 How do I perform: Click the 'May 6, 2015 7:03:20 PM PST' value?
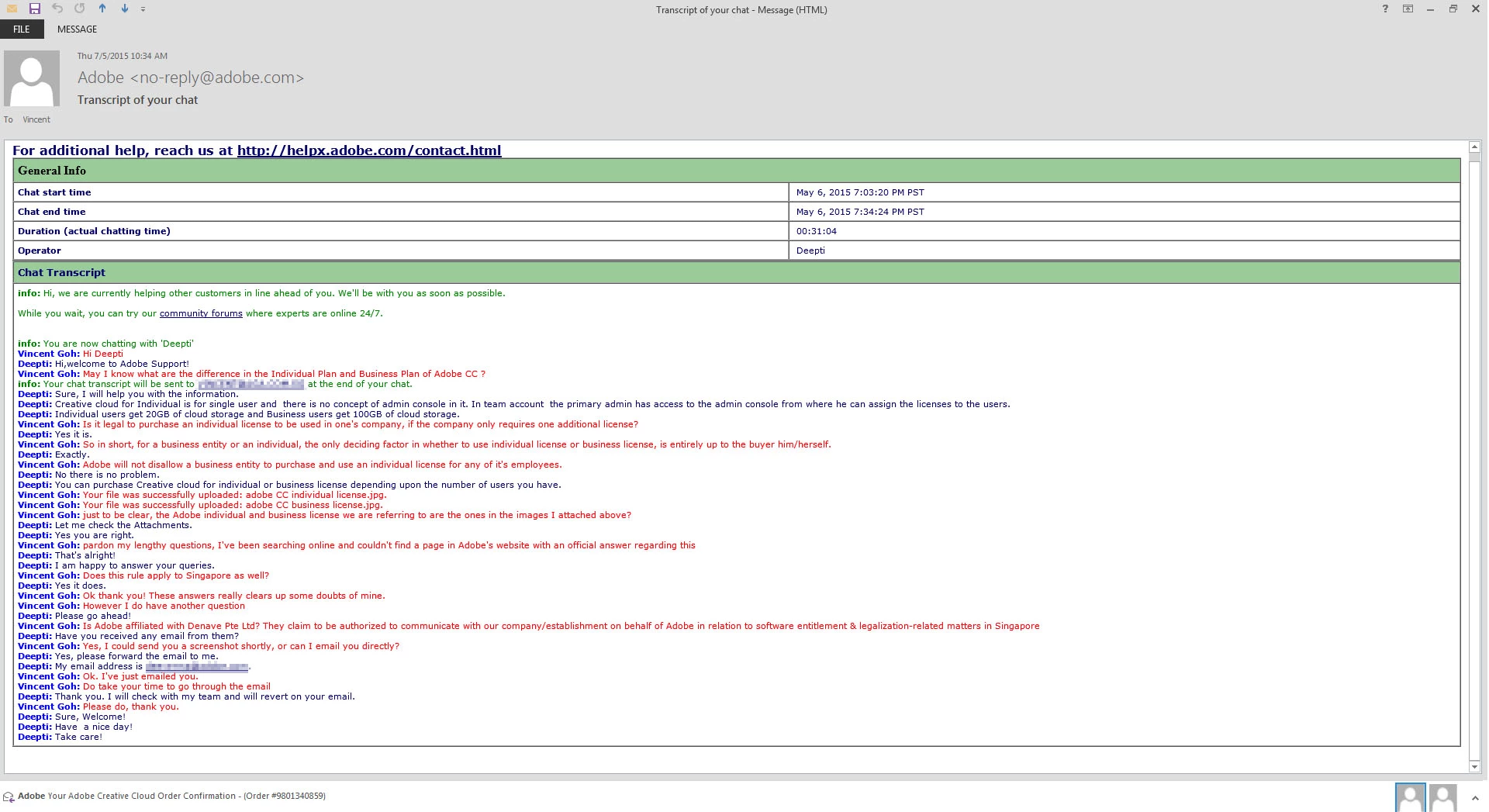point(860,192)
